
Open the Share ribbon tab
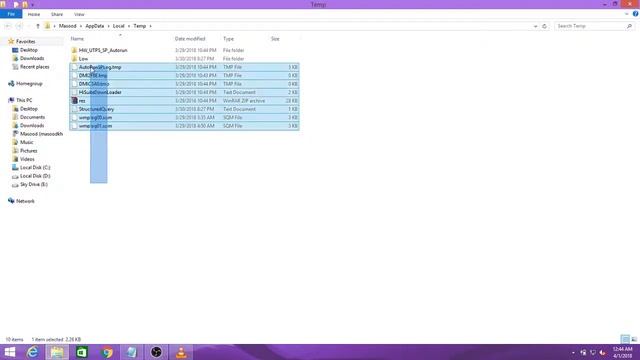click(x=57, y=14)
